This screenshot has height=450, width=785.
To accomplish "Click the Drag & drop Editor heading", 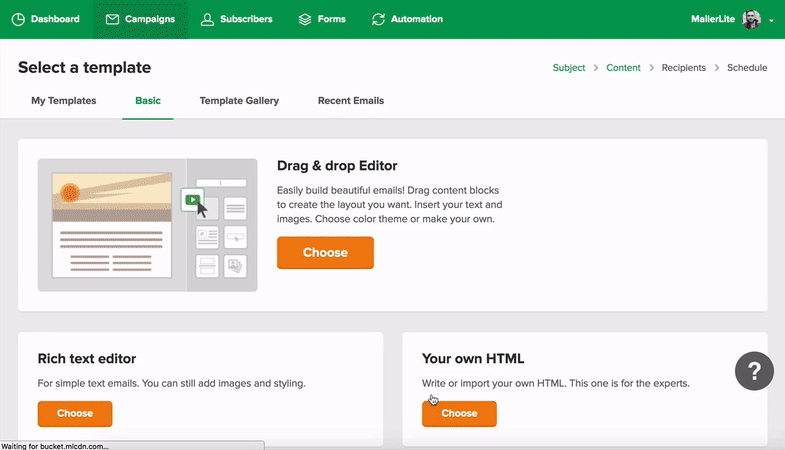I will coord(337,166).
